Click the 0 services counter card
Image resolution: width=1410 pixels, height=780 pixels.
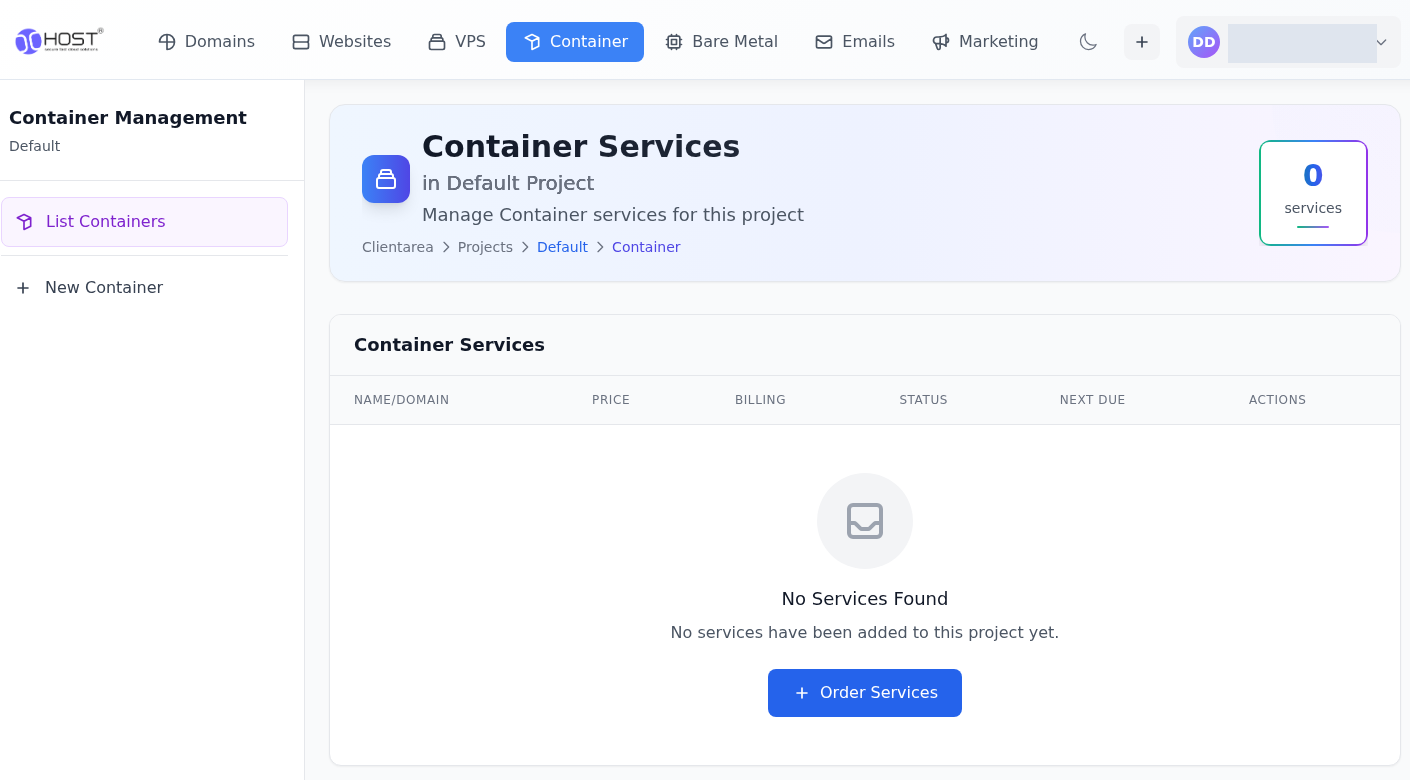(x=1313, y=193)
